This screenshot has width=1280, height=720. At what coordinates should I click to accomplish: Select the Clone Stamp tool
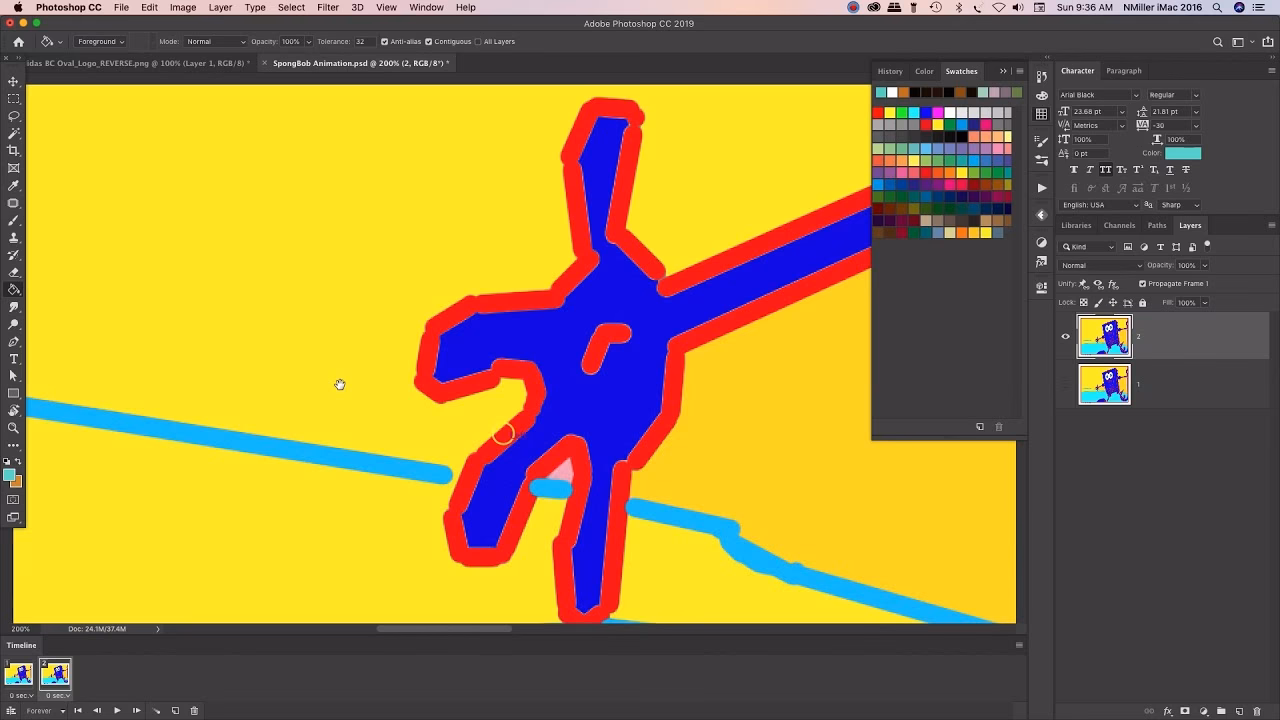click(x=12, y=238)
